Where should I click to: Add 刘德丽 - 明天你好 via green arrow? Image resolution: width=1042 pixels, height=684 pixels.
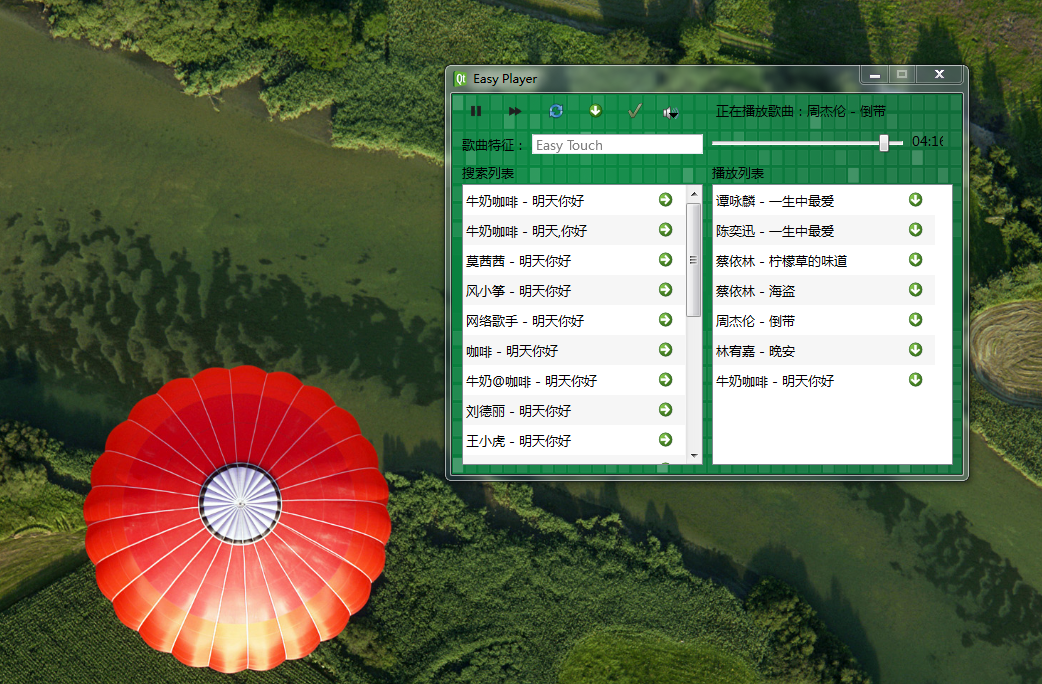tap(666, 410)
